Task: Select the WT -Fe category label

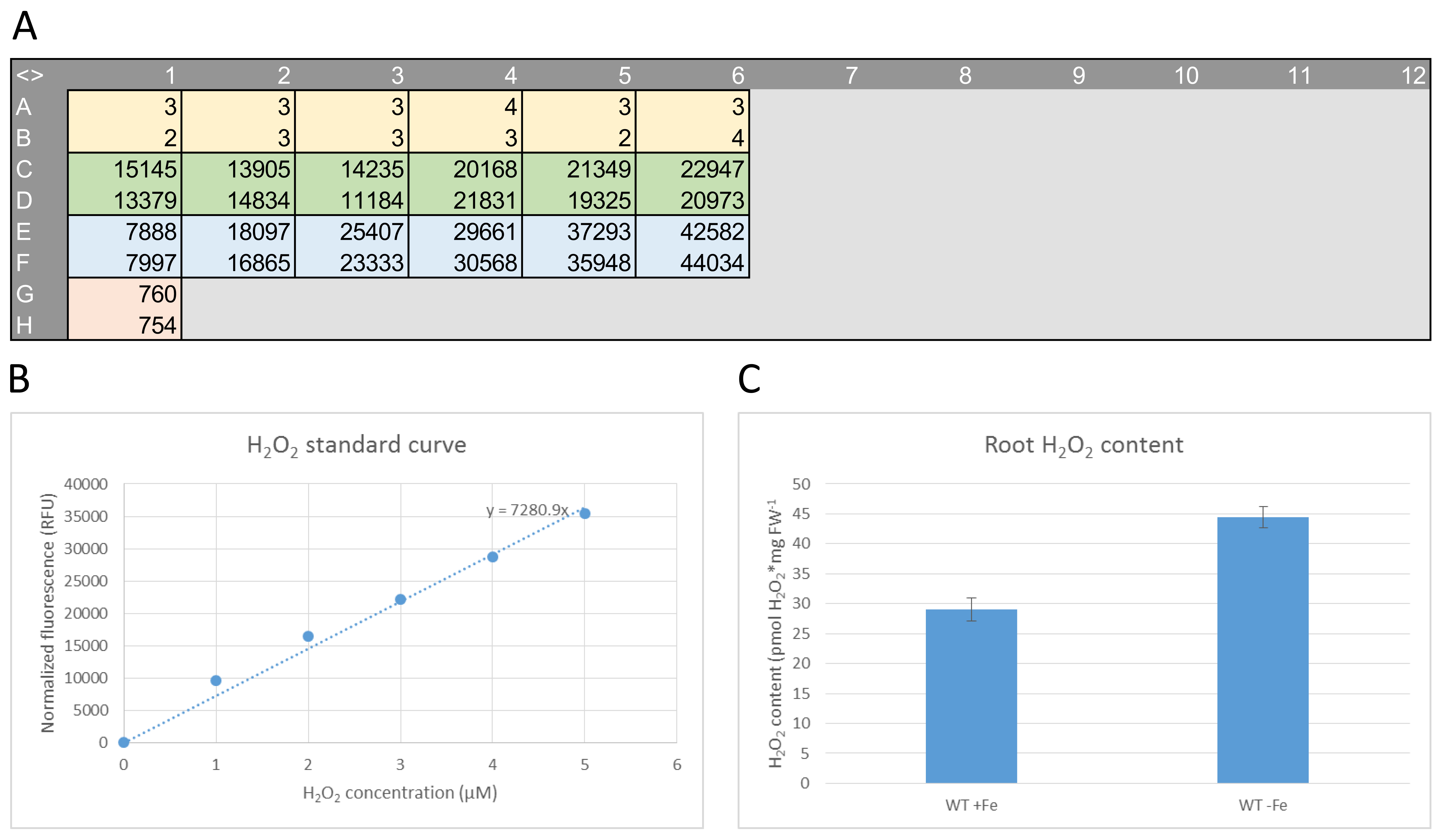Action: pos(1262,805)
